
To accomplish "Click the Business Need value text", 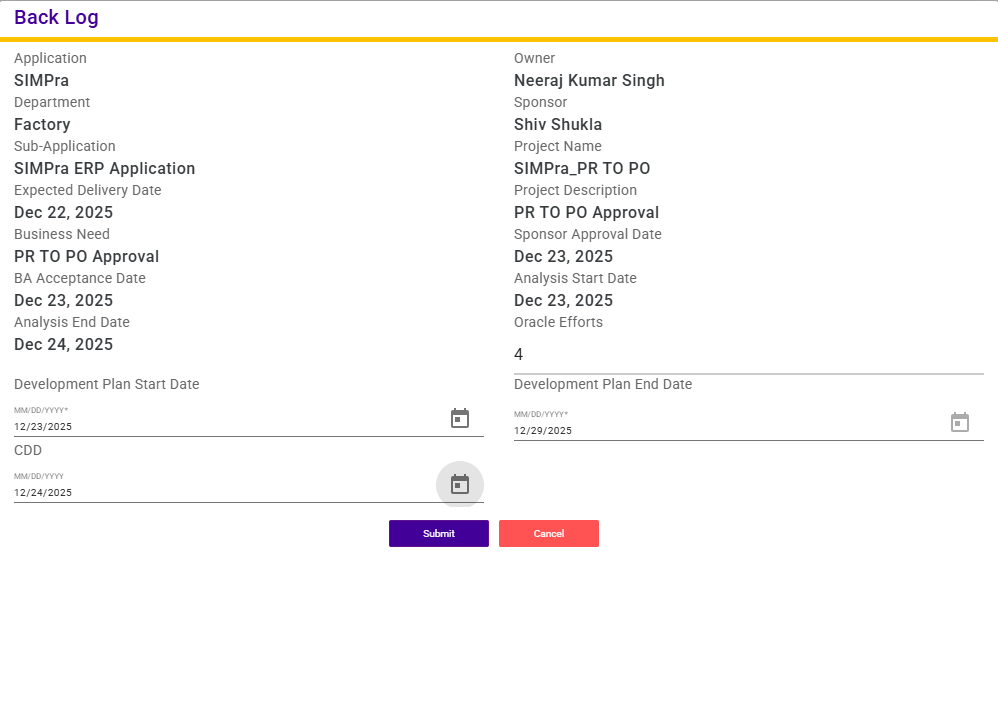I will tap(86, 257).
